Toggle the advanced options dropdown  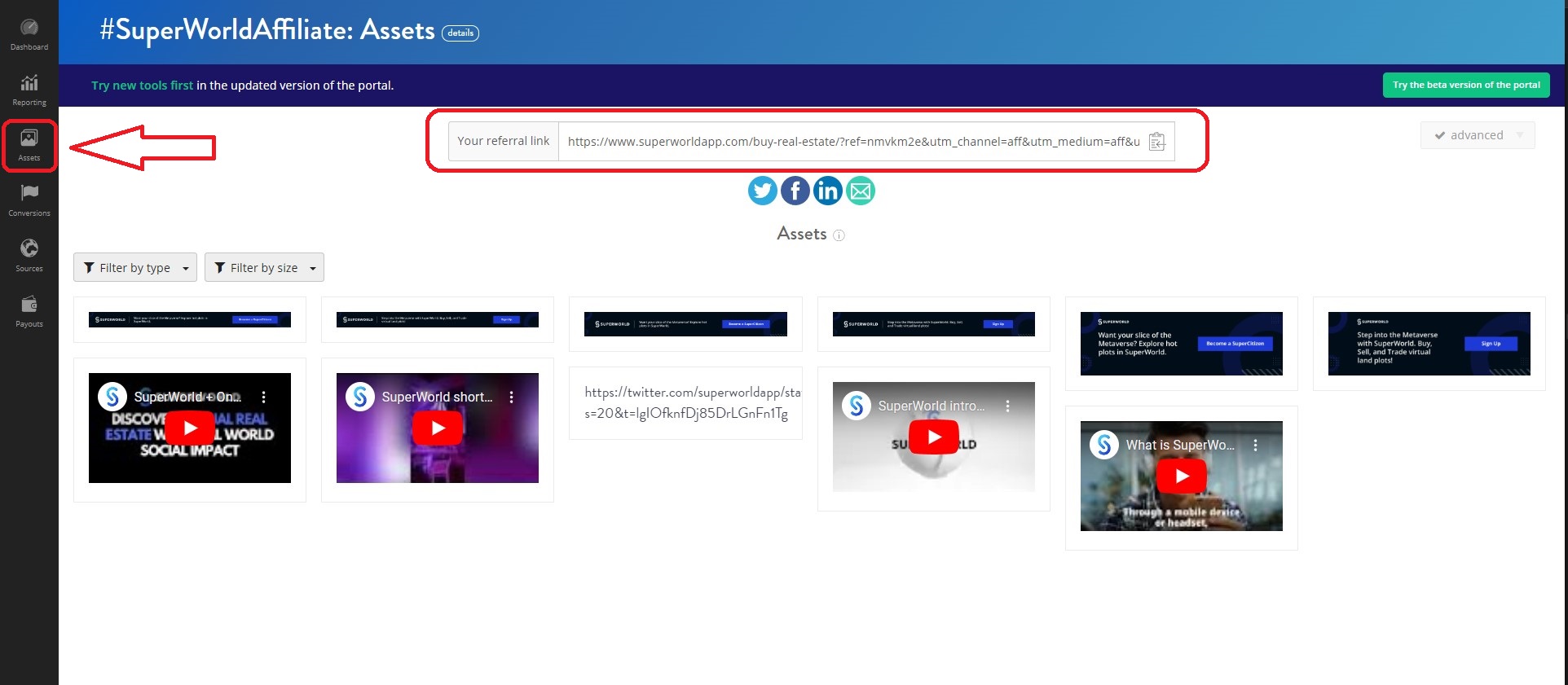pos(1478,135)
